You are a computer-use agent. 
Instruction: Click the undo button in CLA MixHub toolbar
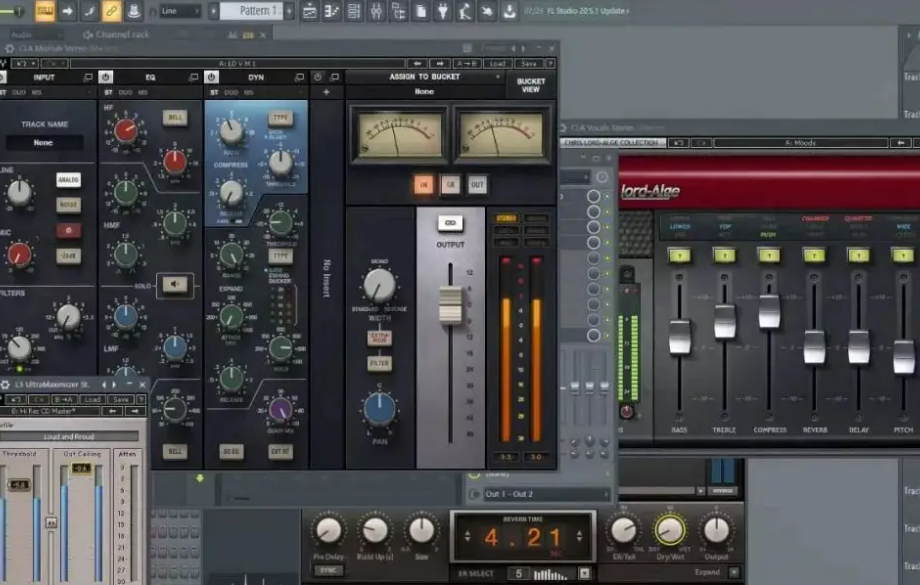25,63
